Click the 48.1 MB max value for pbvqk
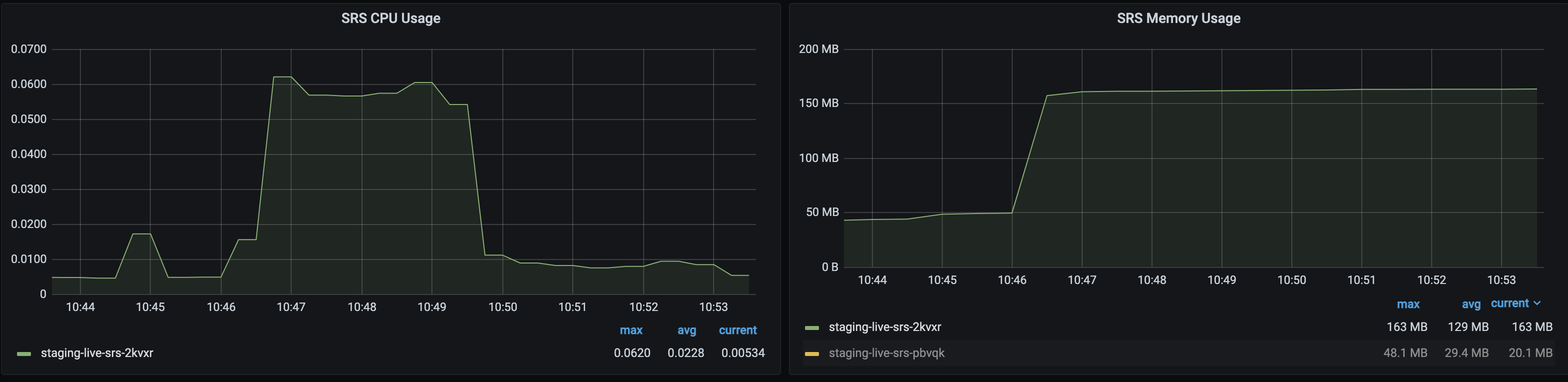 click(x=1406, y=353)
